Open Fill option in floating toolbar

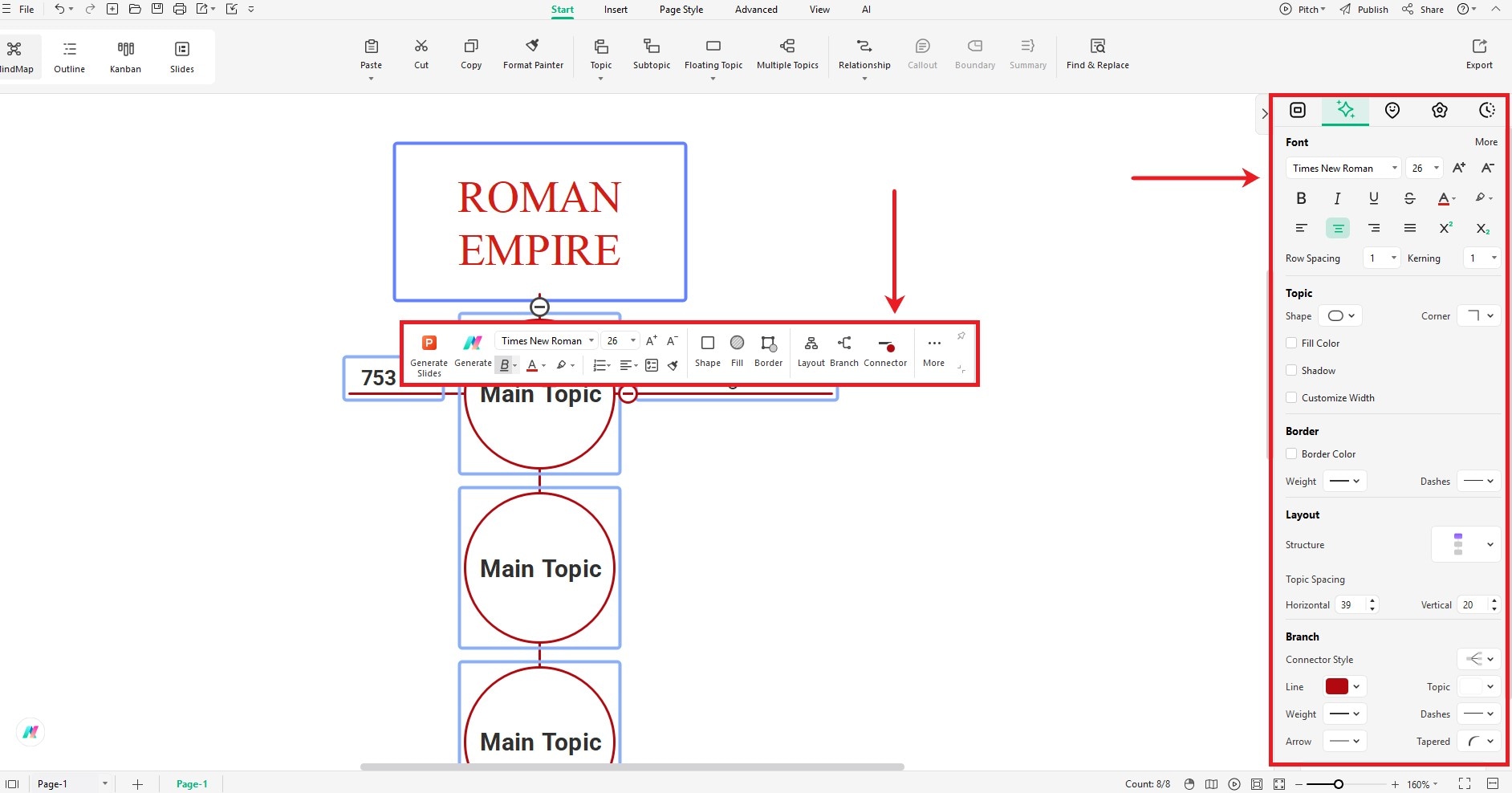click(x=737, y=351)
